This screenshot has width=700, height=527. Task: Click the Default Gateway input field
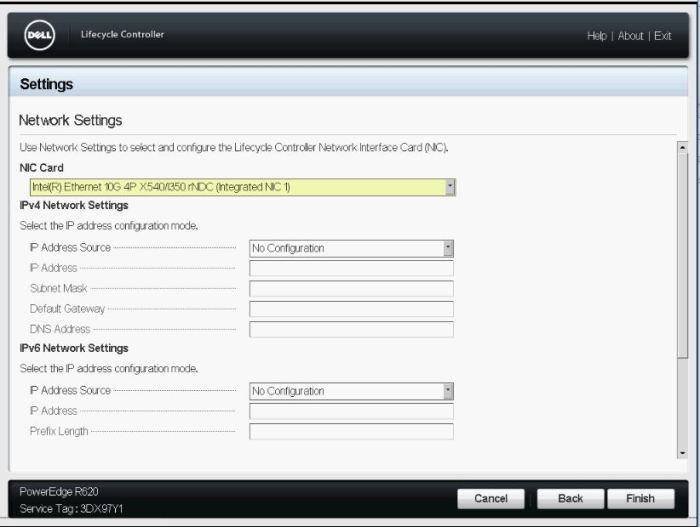[x=351, y=309]
